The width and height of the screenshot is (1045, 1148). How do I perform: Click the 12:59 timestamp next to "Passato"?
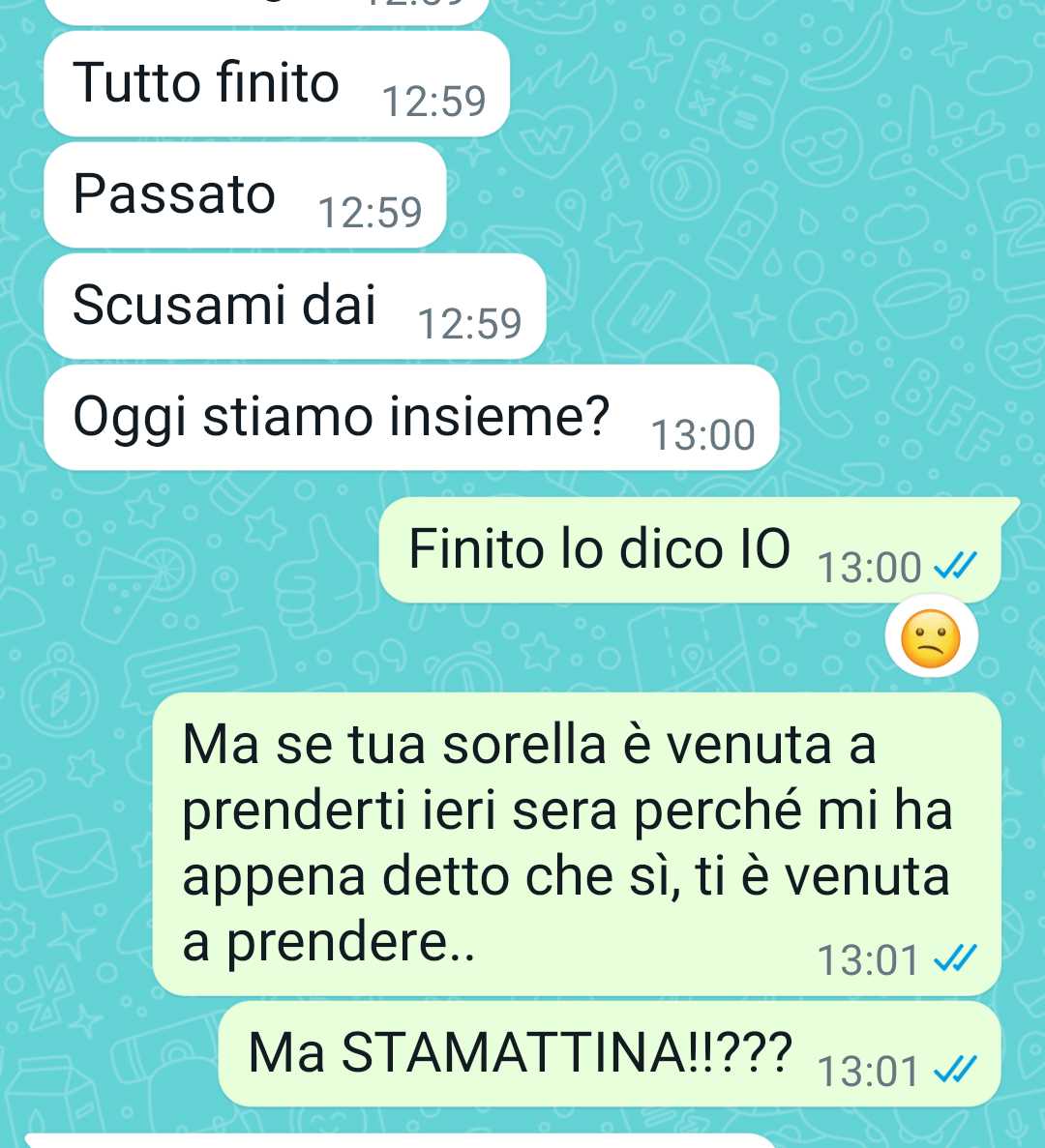point(371,213)
